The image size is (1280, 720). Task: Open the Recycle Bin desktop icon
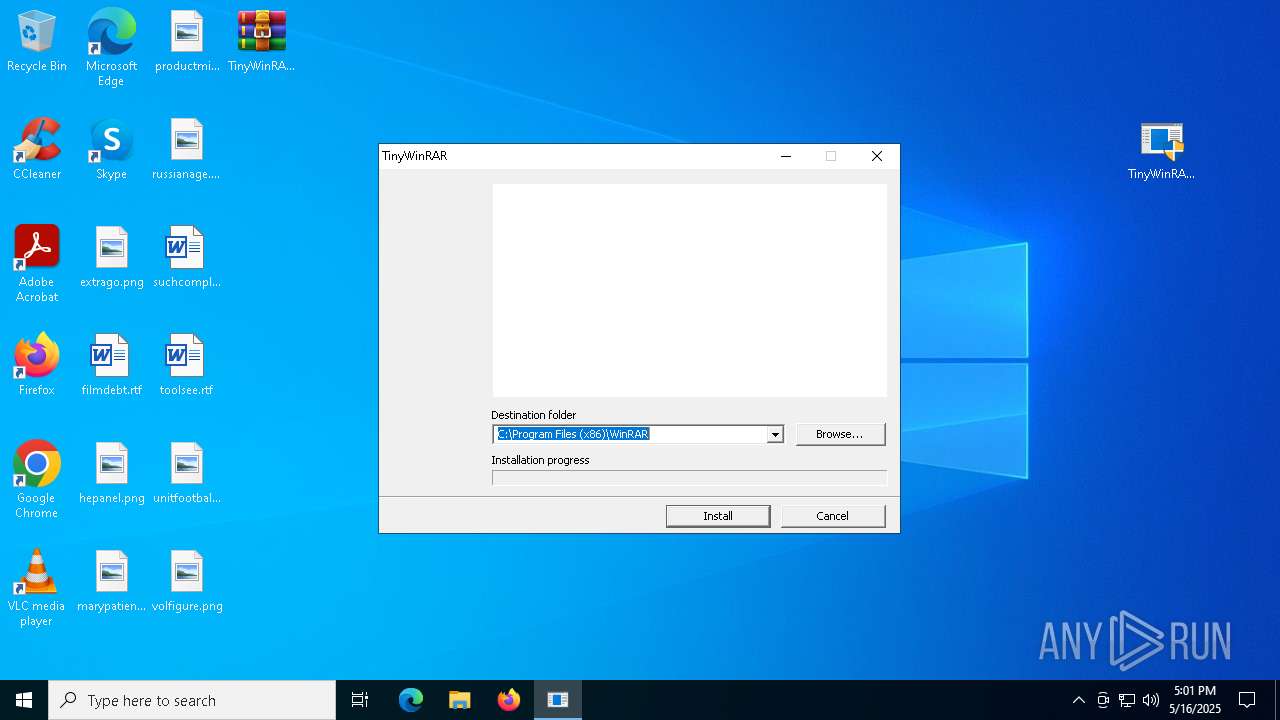coord(37,41)
